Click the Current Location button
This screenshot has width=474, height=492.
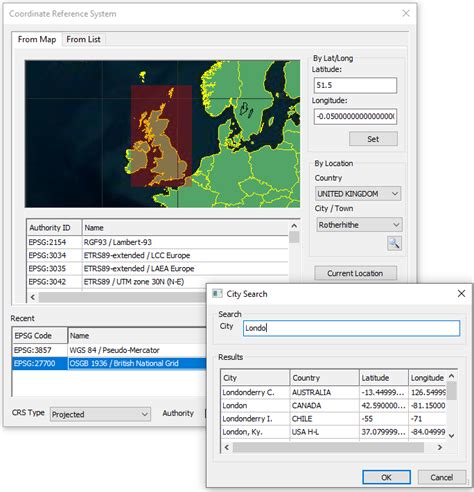pyautogui.click(x=355, y=273)
